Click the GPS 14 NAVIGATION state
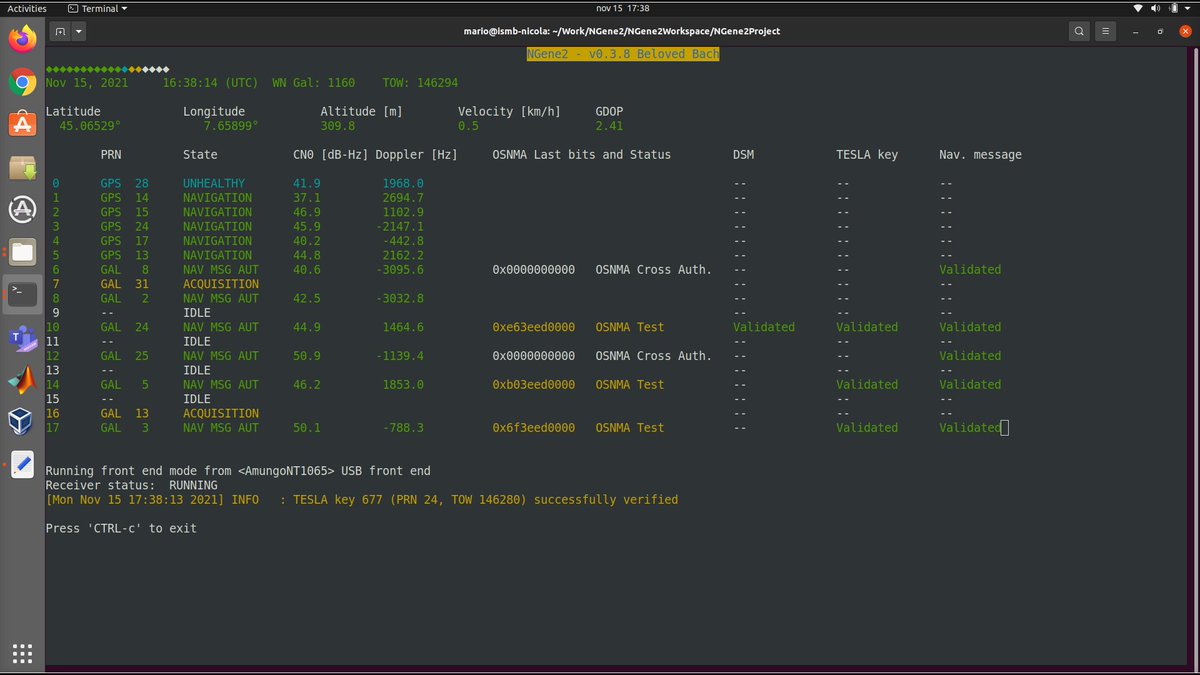1200x675 pixels. pos(217,198)
